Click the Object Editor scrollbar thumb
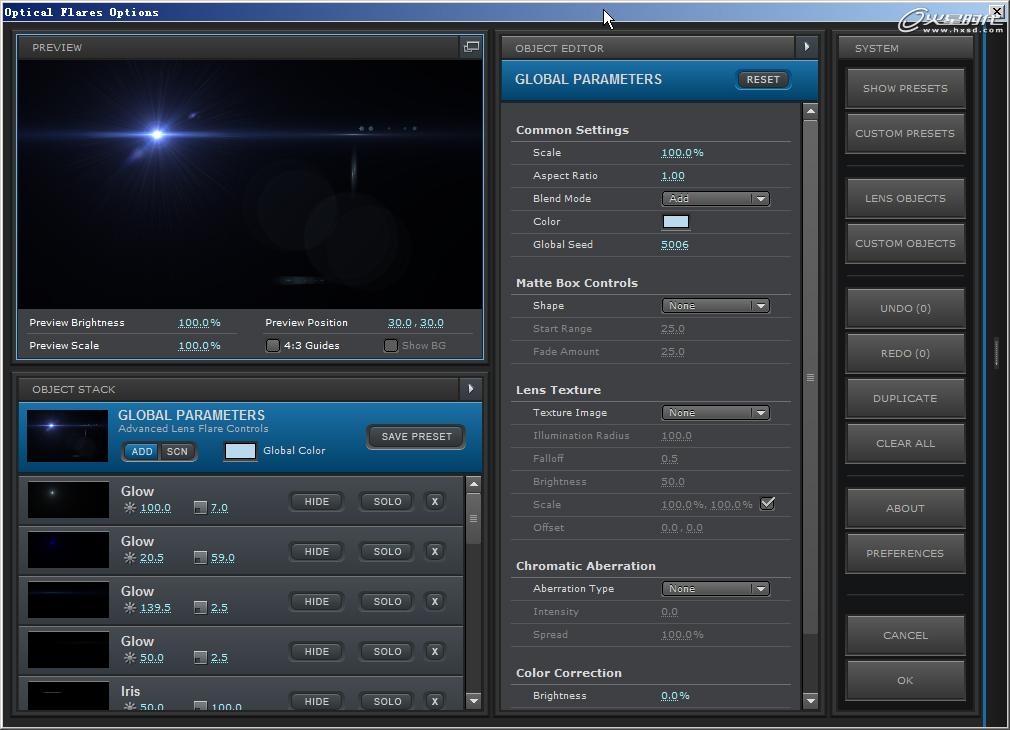Image resolution: width=1010 pixels, height=730 pixels. [x=810, y=376]
